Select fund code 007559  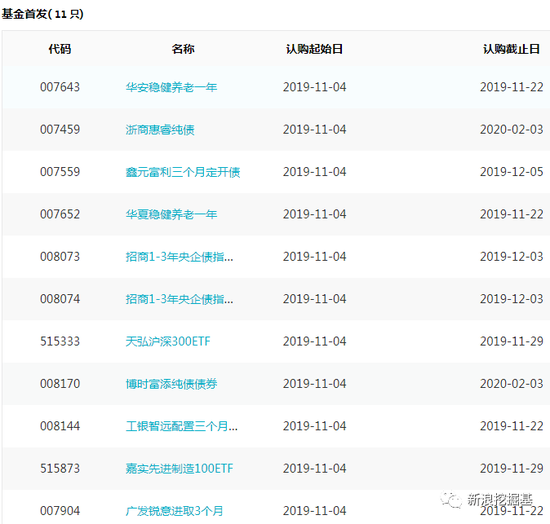[60, 172]
